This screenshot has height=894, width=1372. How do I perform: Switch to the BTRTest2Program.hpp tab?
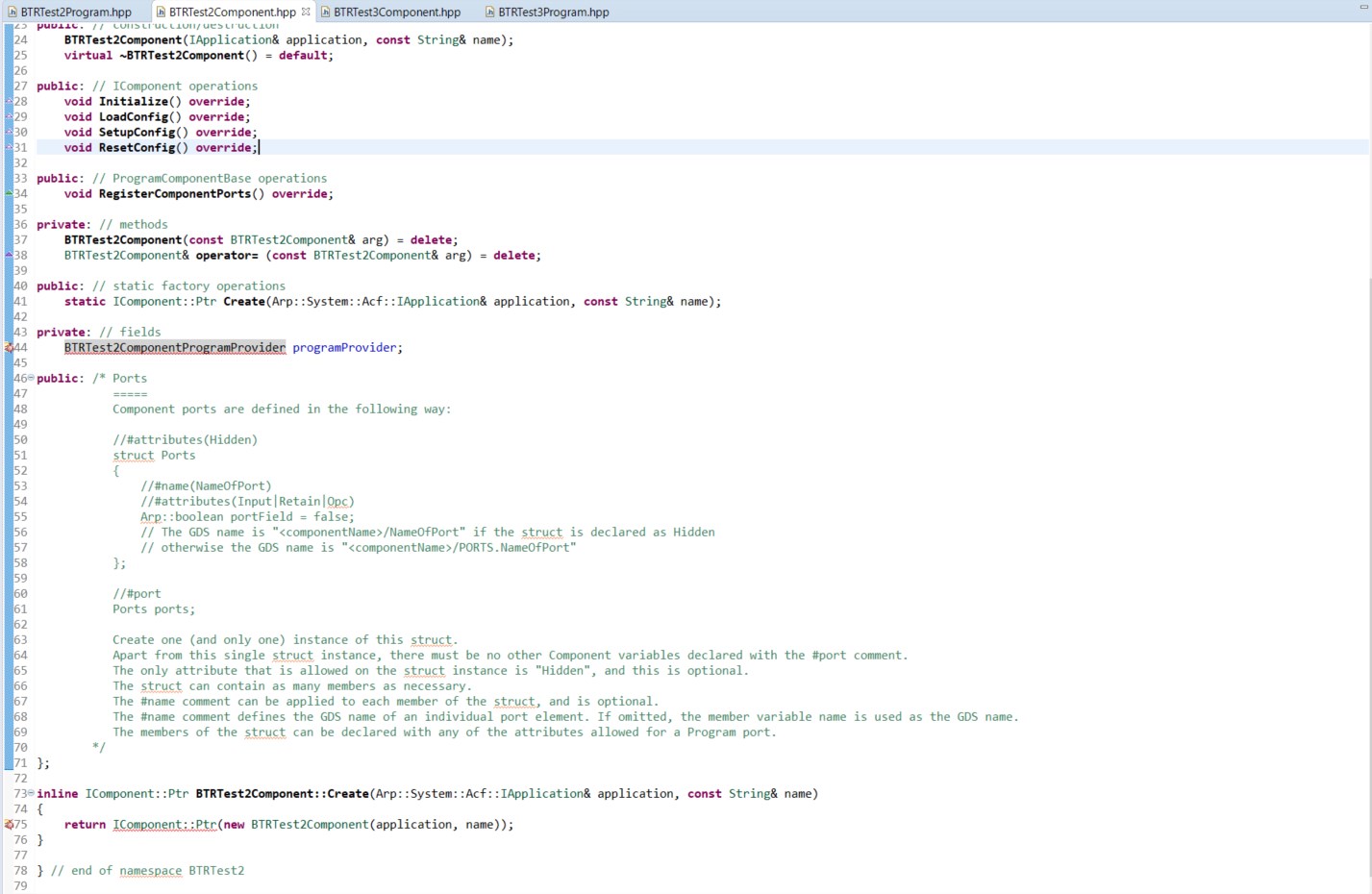(75, 12)
